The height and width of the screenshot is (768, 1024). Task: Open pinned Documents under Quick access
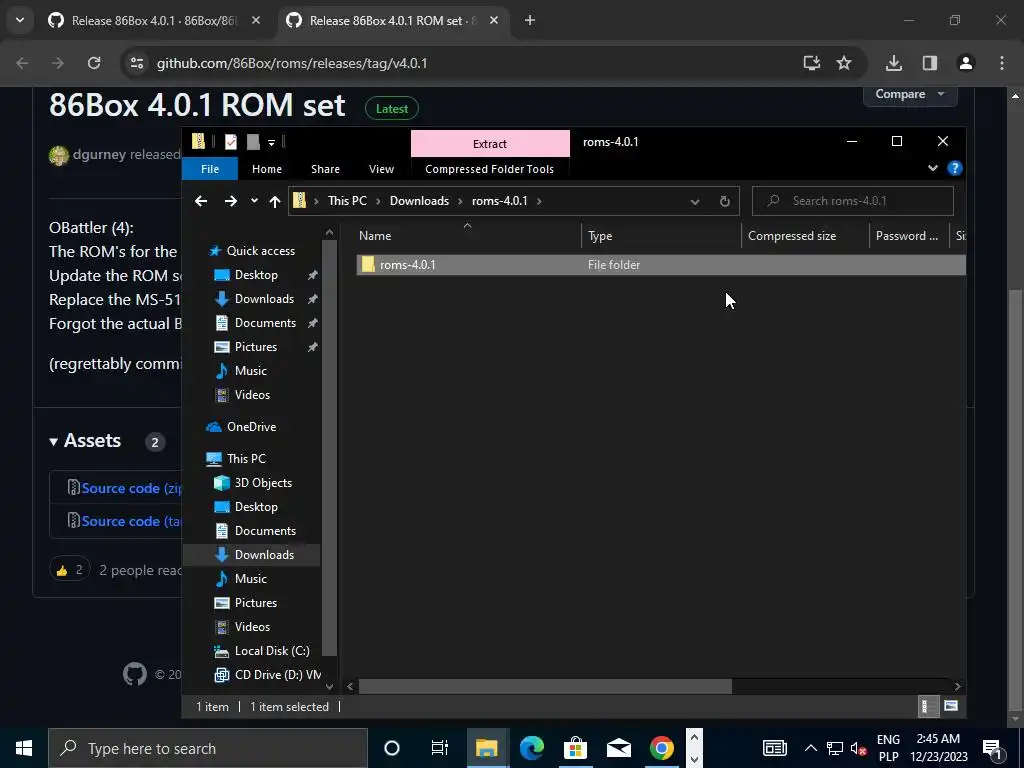(x=265, y=323)
